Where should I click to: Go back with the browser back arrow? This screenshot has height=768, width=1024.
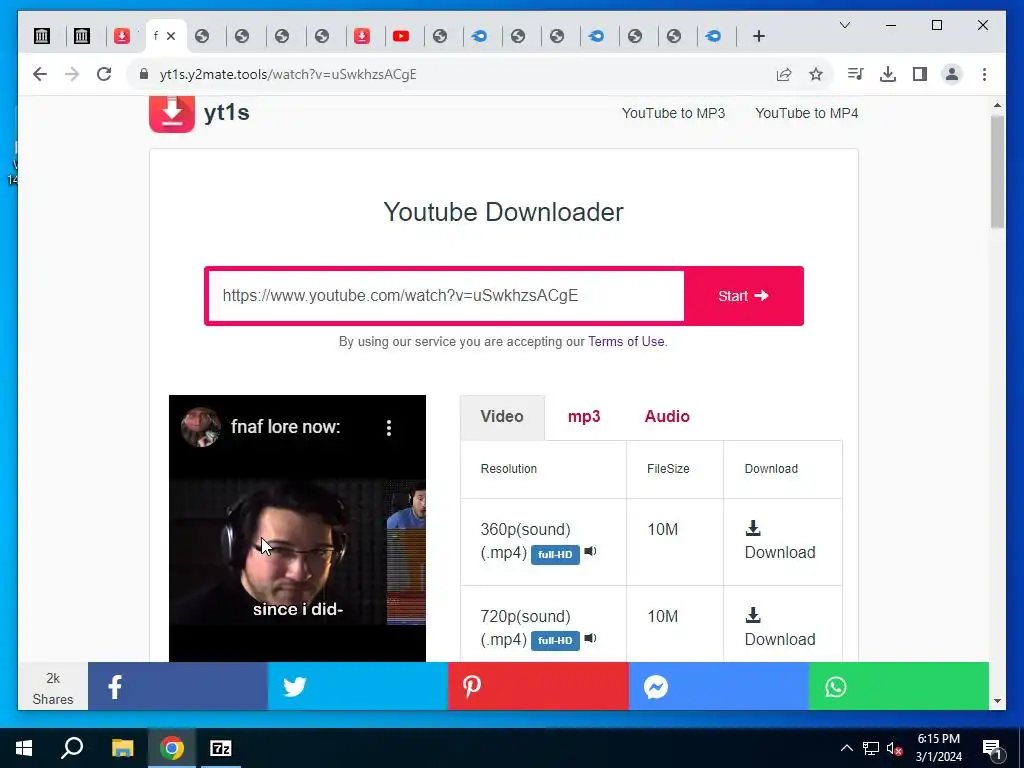pyautogui.click(x=40, y=74)
